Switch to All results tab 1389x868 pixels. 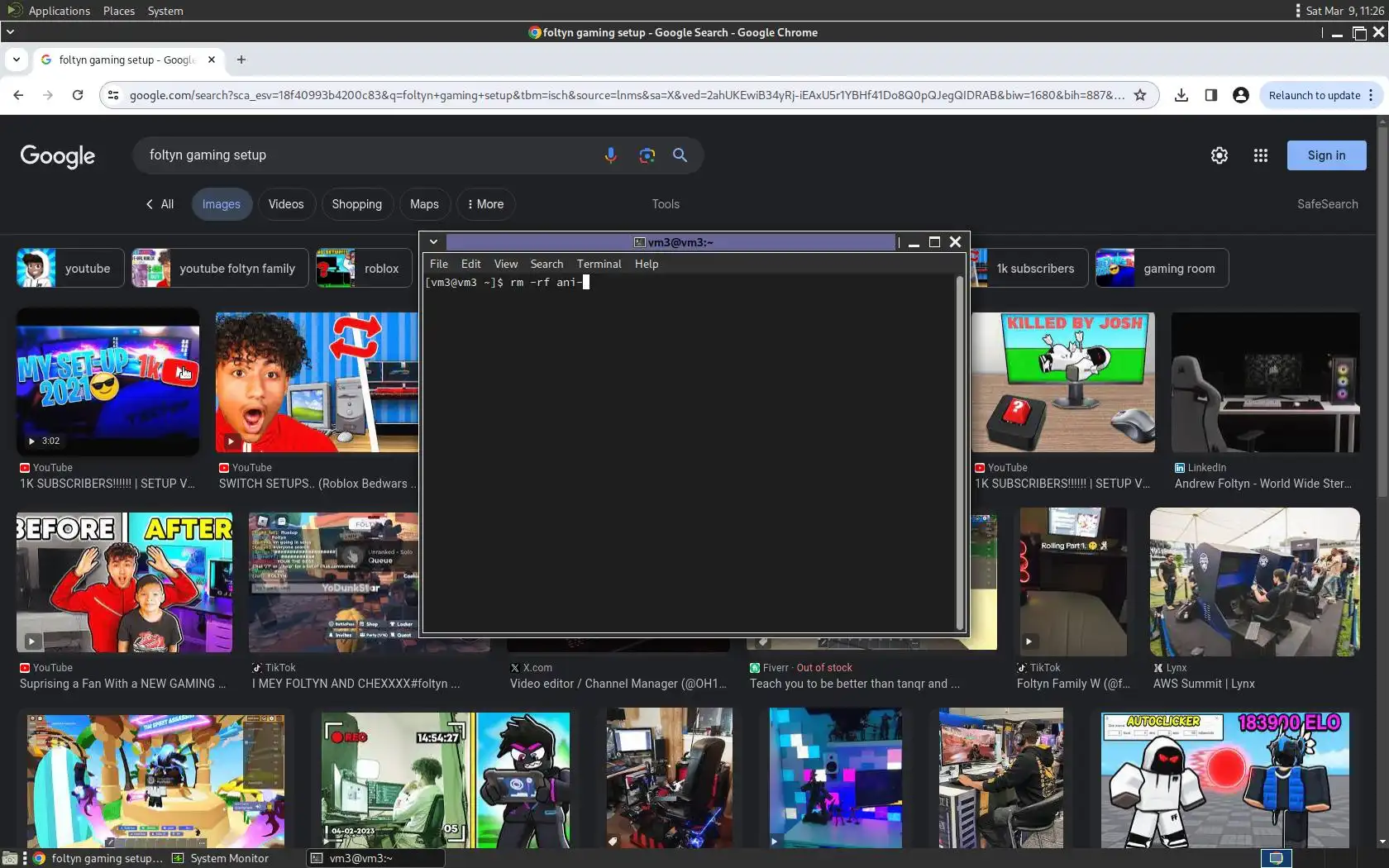160,204
